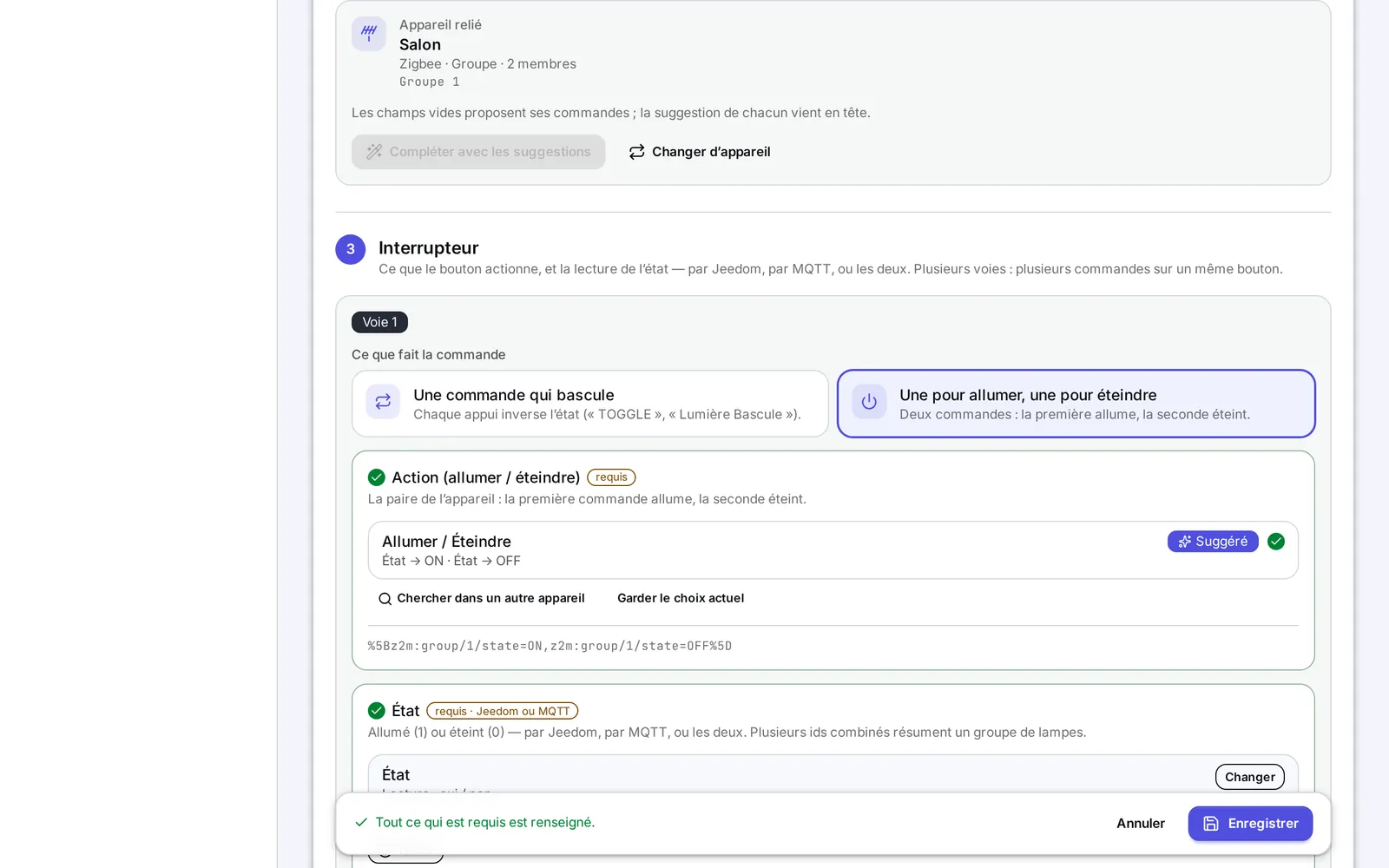The image size is (1389, 868).
Task: Click the requis tag next to Action
Action: tap(611, 477)
